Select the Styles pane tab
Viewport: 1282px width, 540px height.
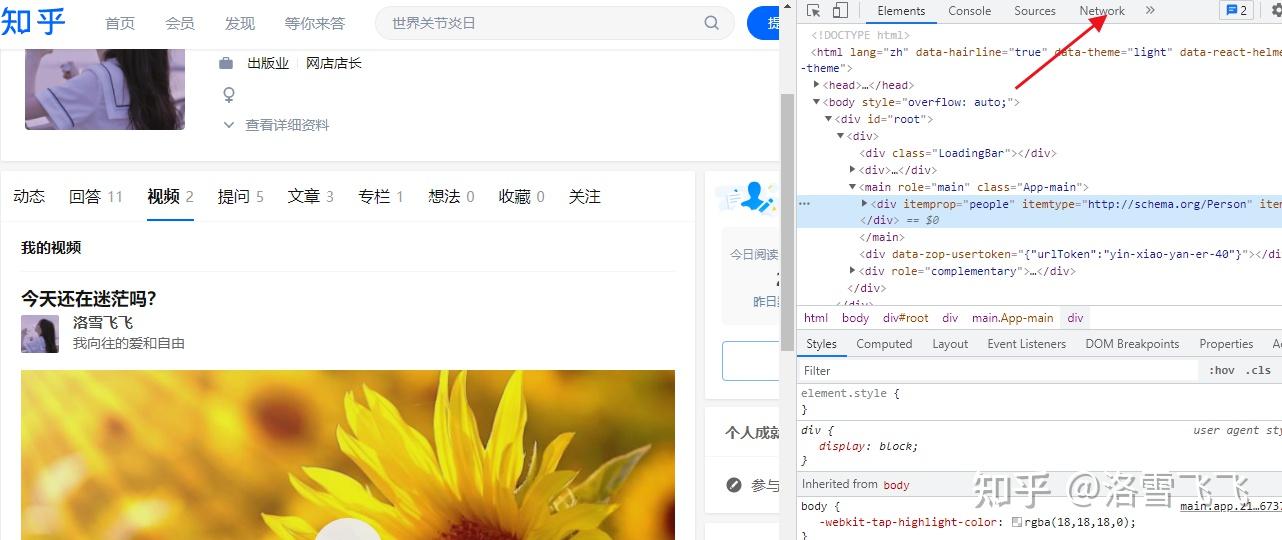pyautogui.click(x=821, y=344)
